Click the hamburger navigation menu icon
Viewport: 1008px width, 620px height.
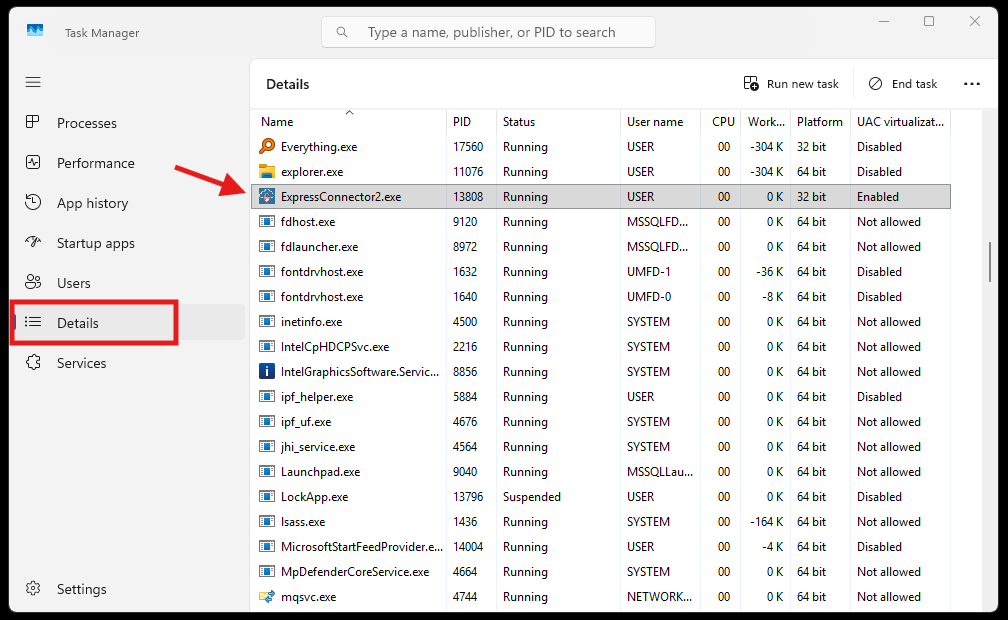pos(33,82)
